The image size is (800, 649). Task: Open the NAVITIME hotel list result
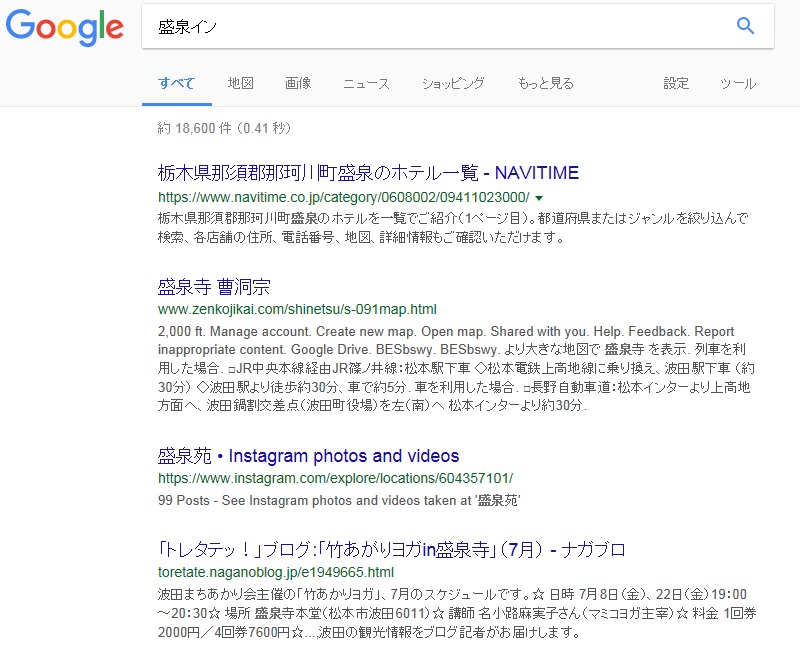368,173
